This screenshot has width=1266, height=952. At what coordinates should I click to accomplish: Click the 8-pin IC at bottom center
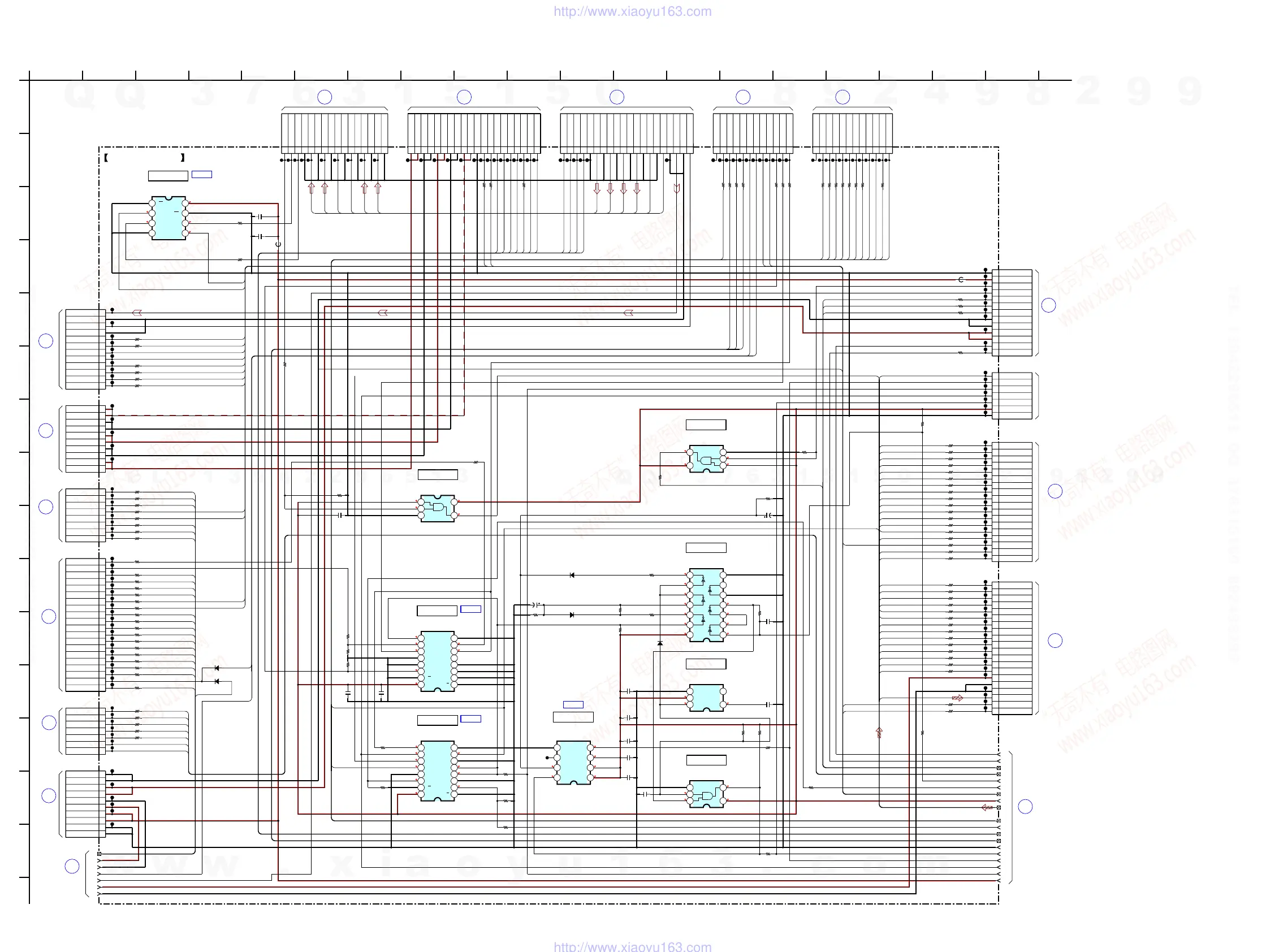point(573,763)
